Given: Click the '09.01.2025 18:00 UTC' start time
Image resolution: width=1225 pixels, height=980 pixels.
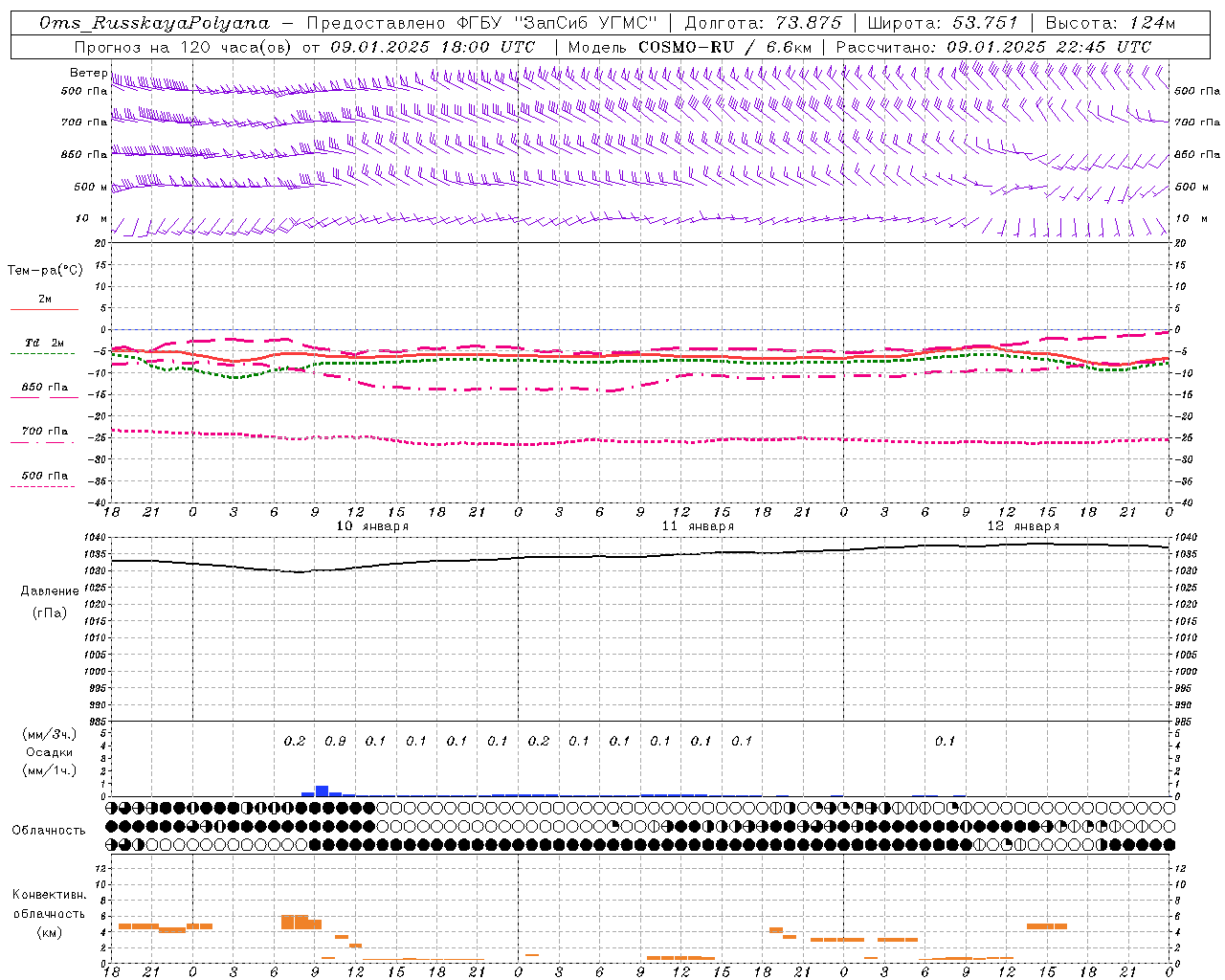Looking at the screenshot, I should tap(433, 47).
